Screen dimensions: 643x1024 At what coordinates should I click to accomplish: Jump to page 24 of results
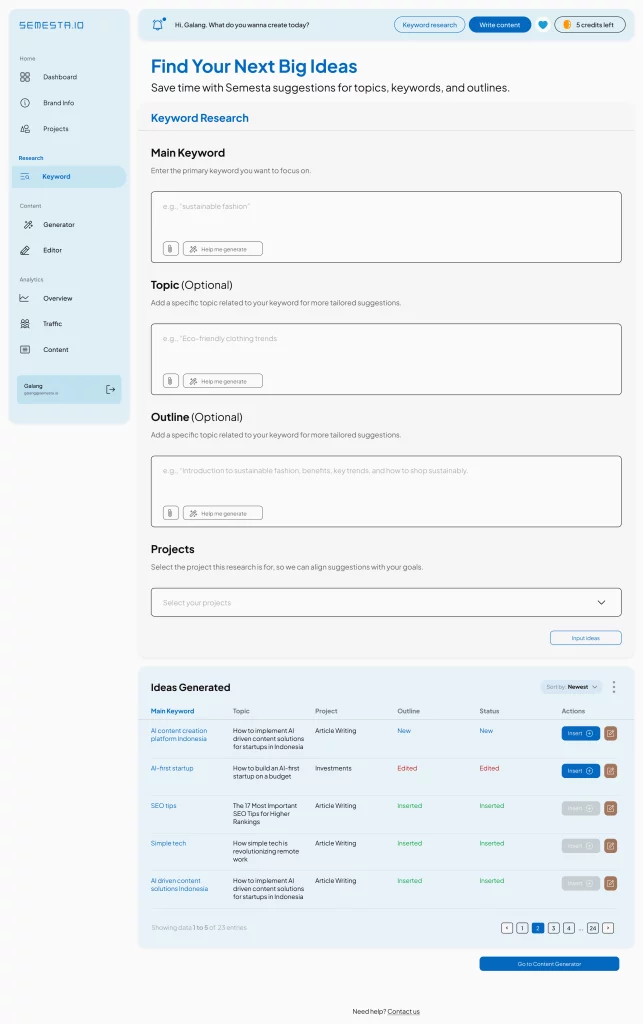(593, 928)
